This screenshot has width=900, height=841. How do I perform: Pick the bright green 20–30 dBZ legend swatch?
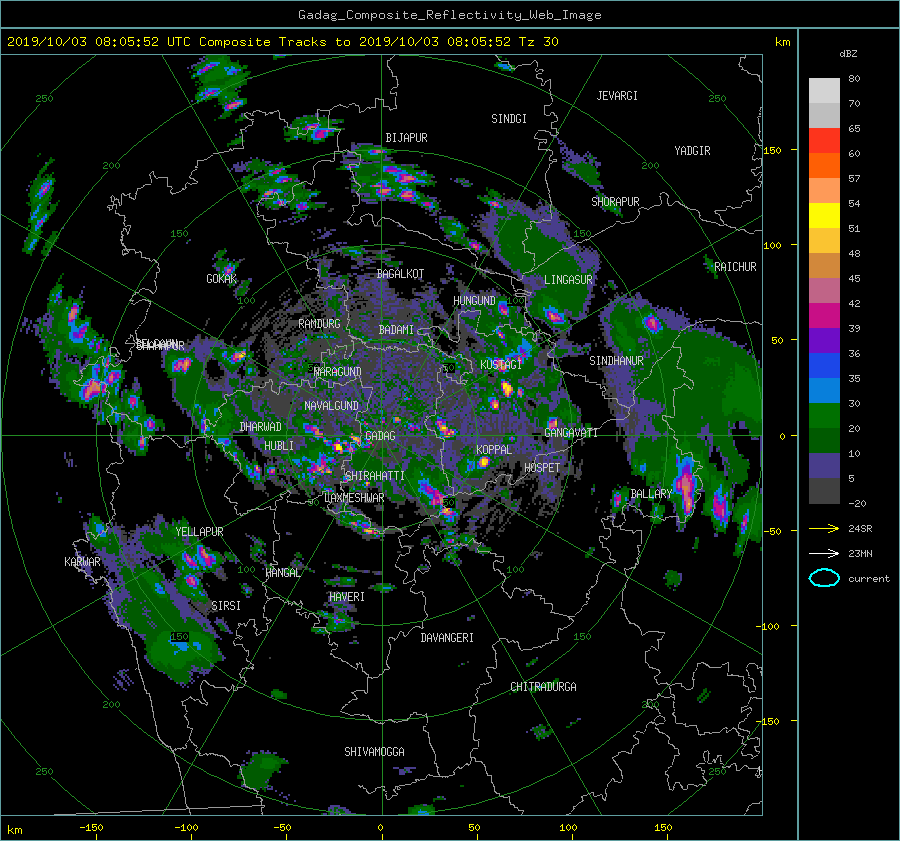[x=824, y=415]
